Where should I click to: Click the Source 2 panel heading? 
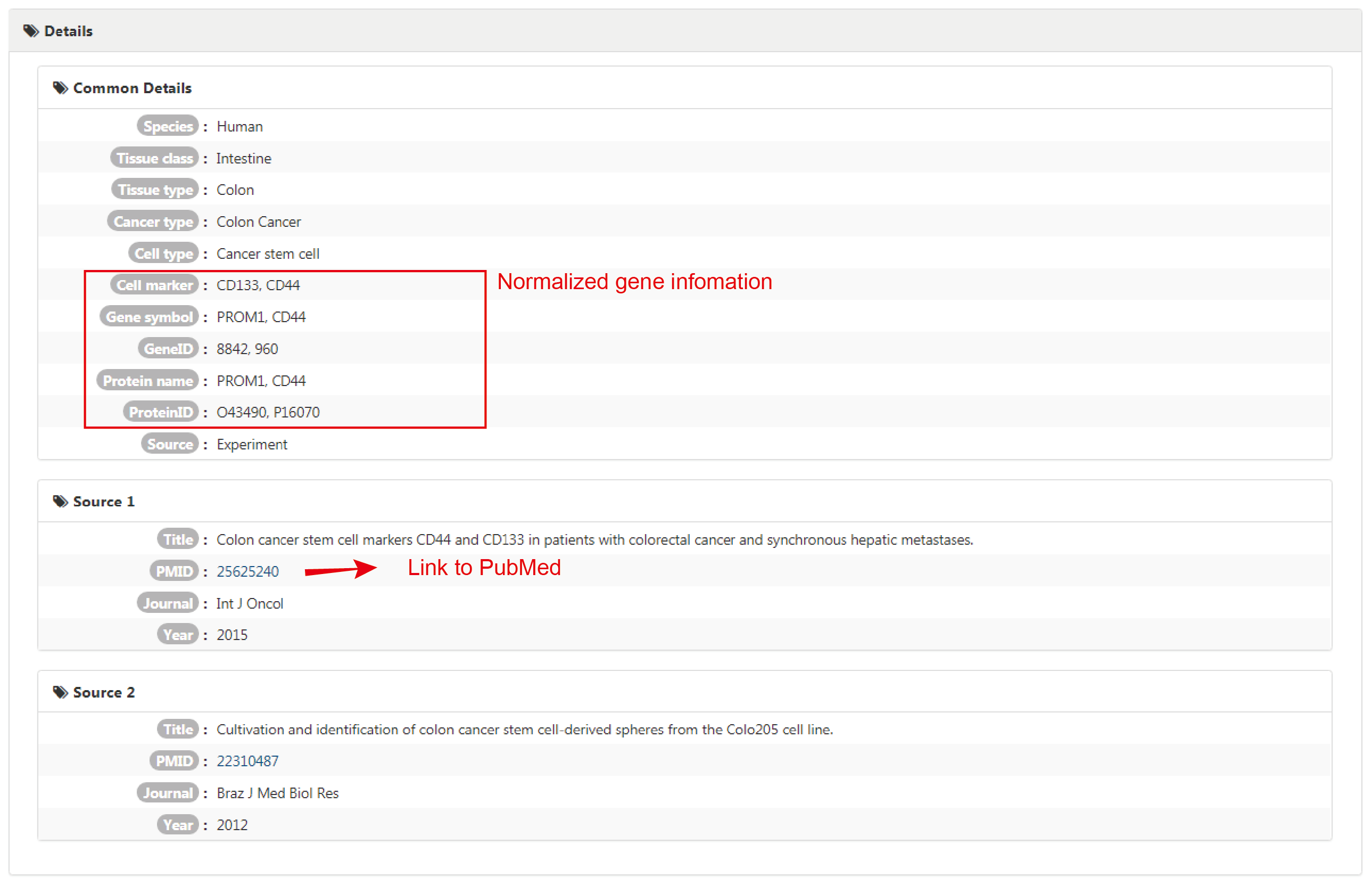[x=104, y=692]
